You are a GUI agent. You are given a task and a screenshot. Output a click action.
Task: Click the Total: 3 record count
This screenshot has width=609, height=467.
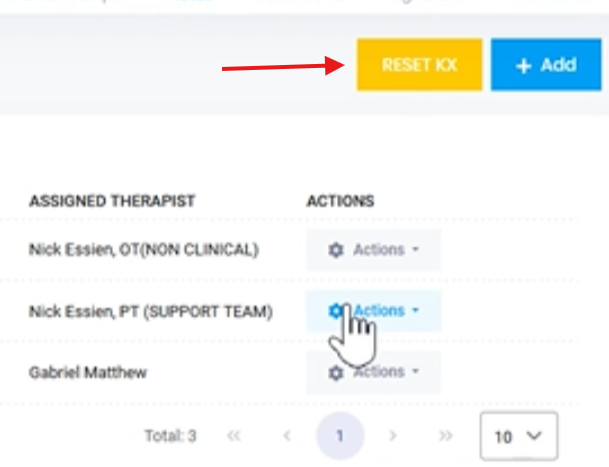171,436
